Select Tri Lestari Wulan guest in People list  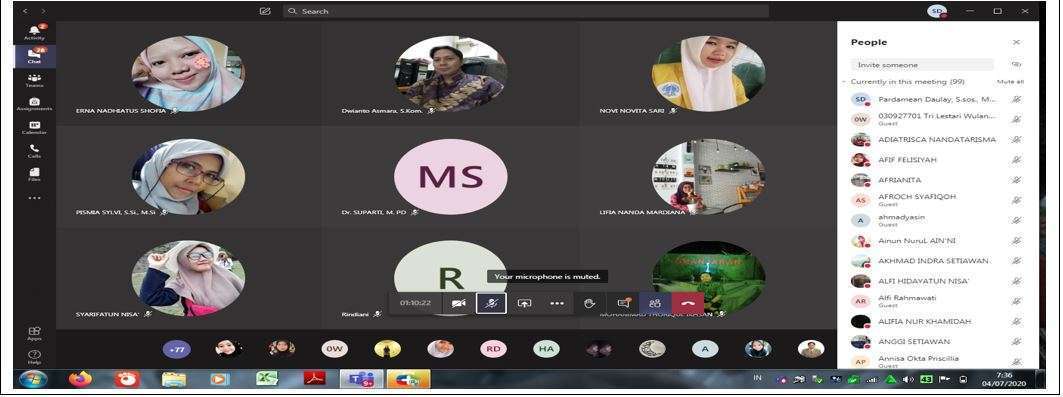(938, 119)
